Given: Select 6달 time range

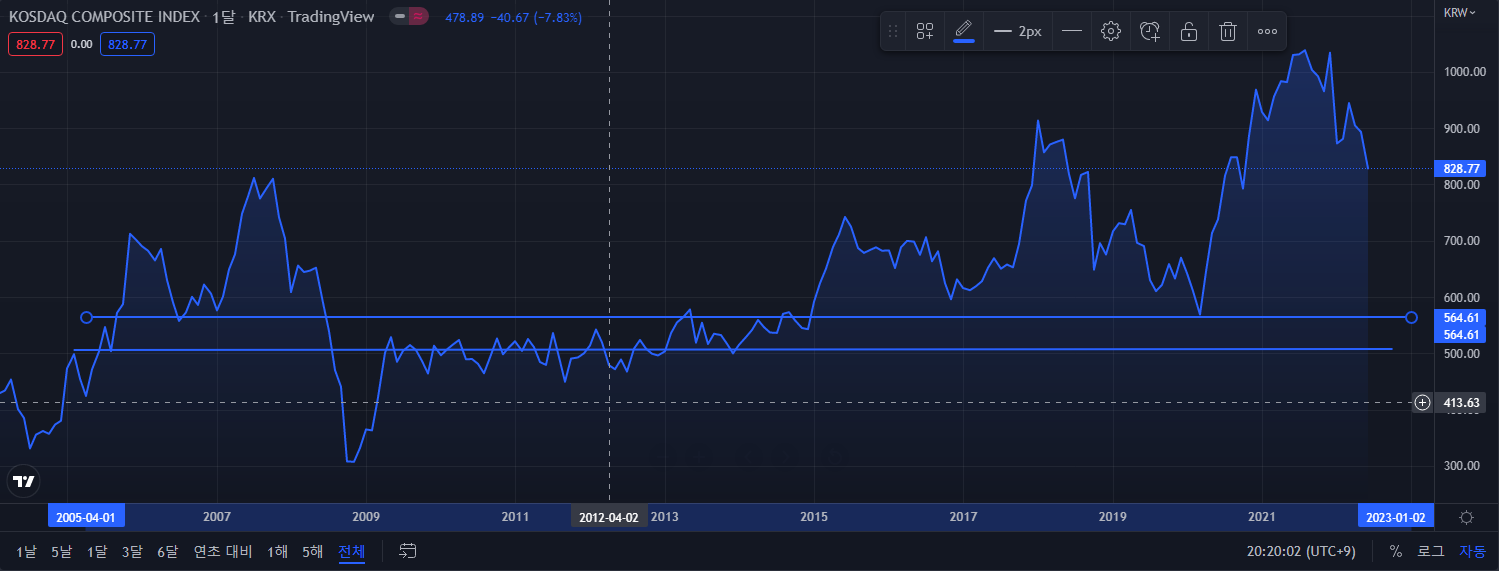Looking at the screenshot, I should 167,551.
